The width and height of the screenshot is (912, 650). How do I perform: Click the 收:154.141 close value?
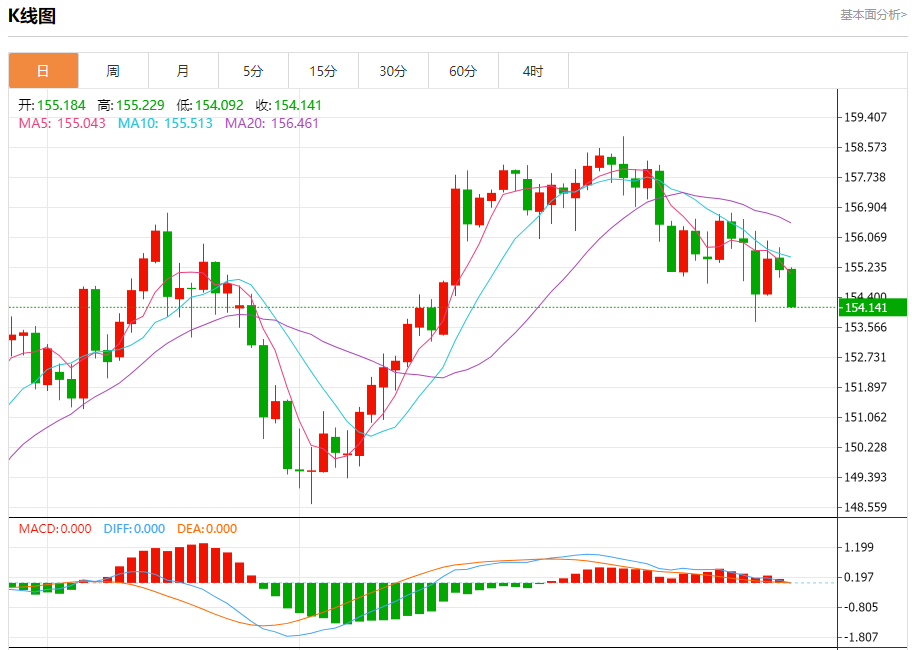[x=288, y=105]
